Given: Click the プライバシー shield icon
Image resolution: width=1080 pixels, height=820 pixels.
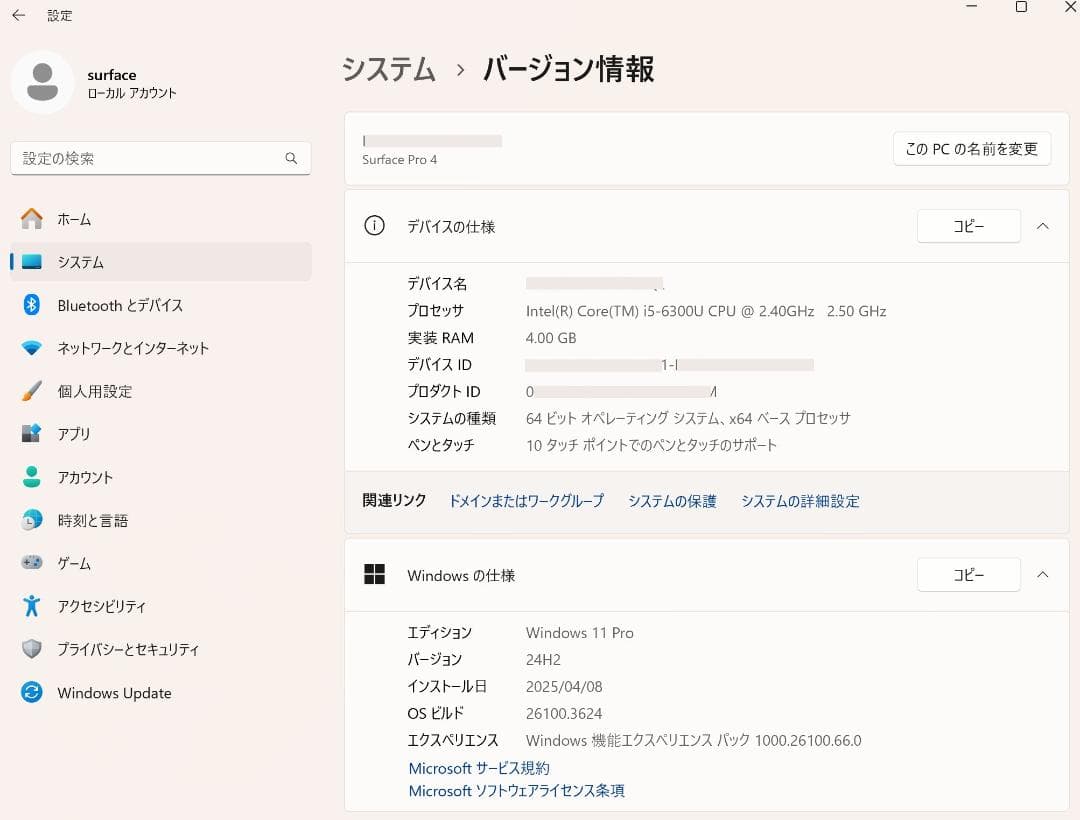Looking at the screenshot, I should point(32,649).
